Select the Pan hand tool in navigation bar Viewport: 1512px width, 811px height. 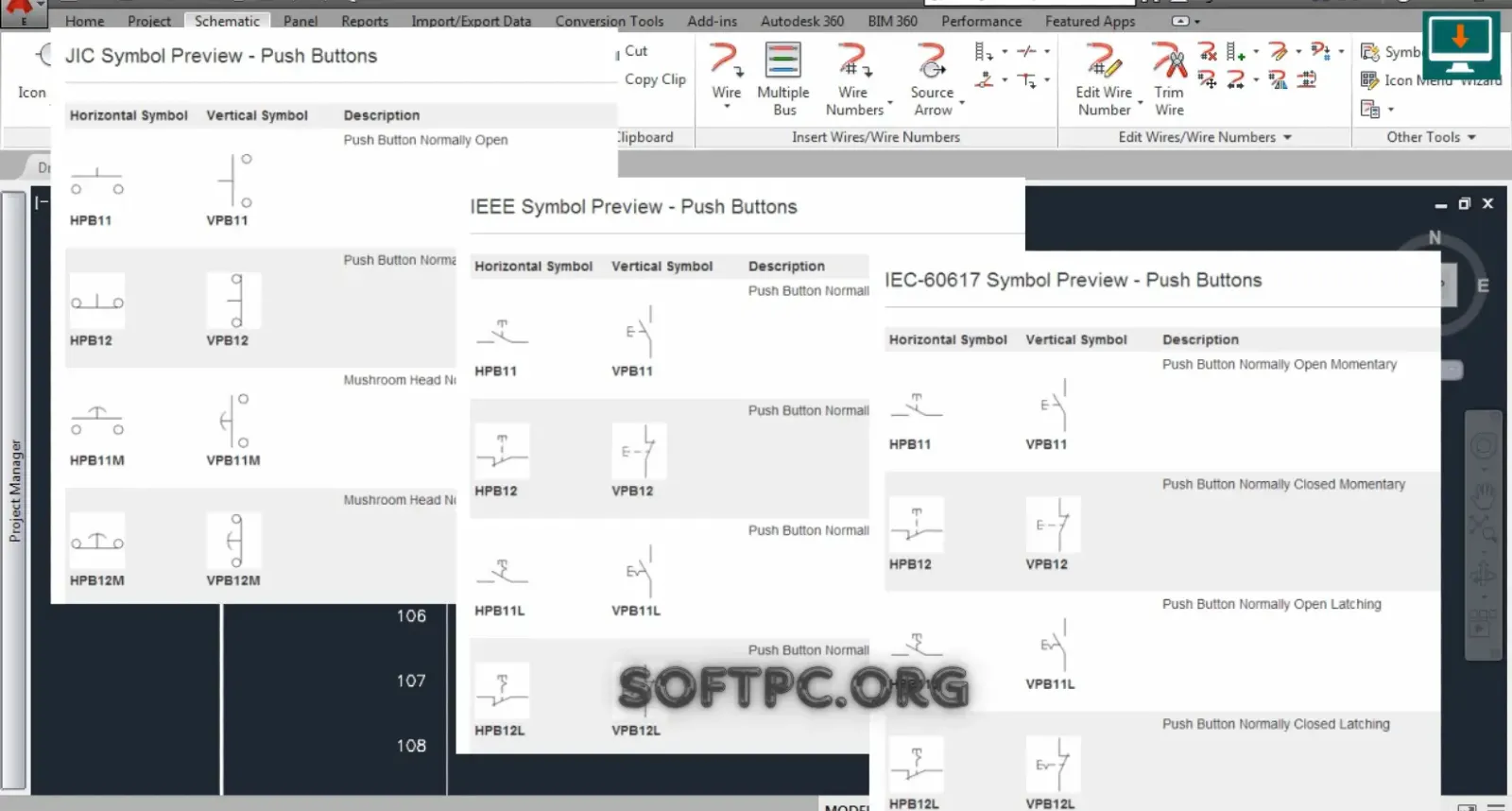point(1483,493)
